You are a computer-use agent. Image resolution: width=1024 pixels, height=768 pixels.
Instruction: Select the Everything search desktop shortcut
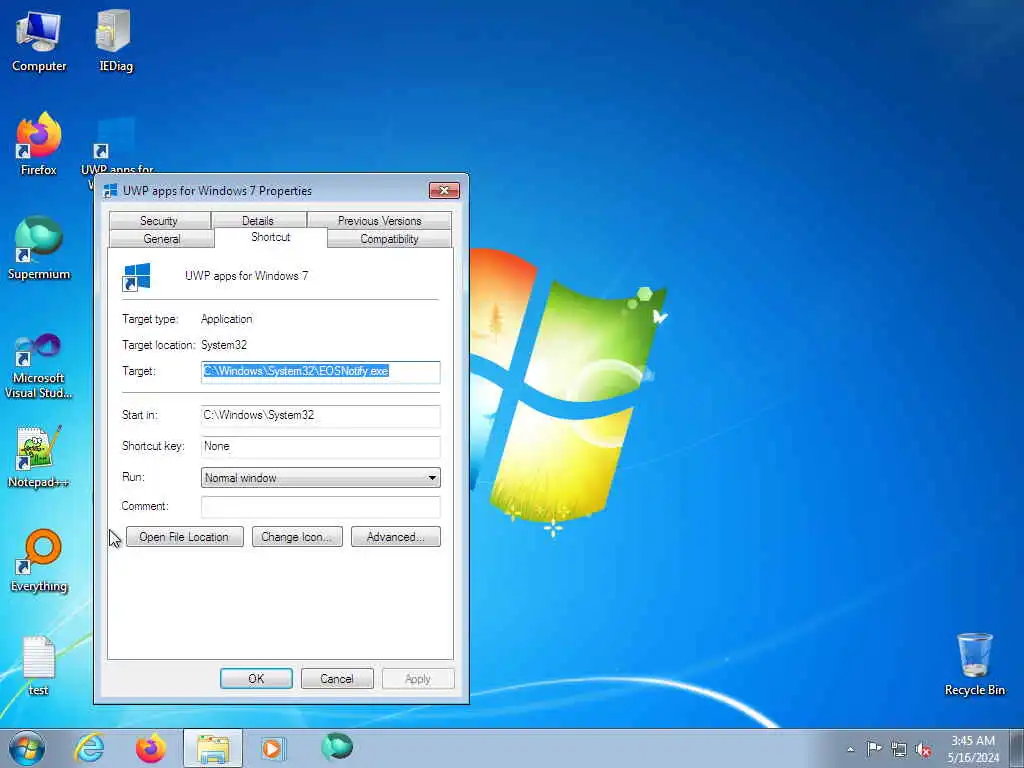(39, 560)
